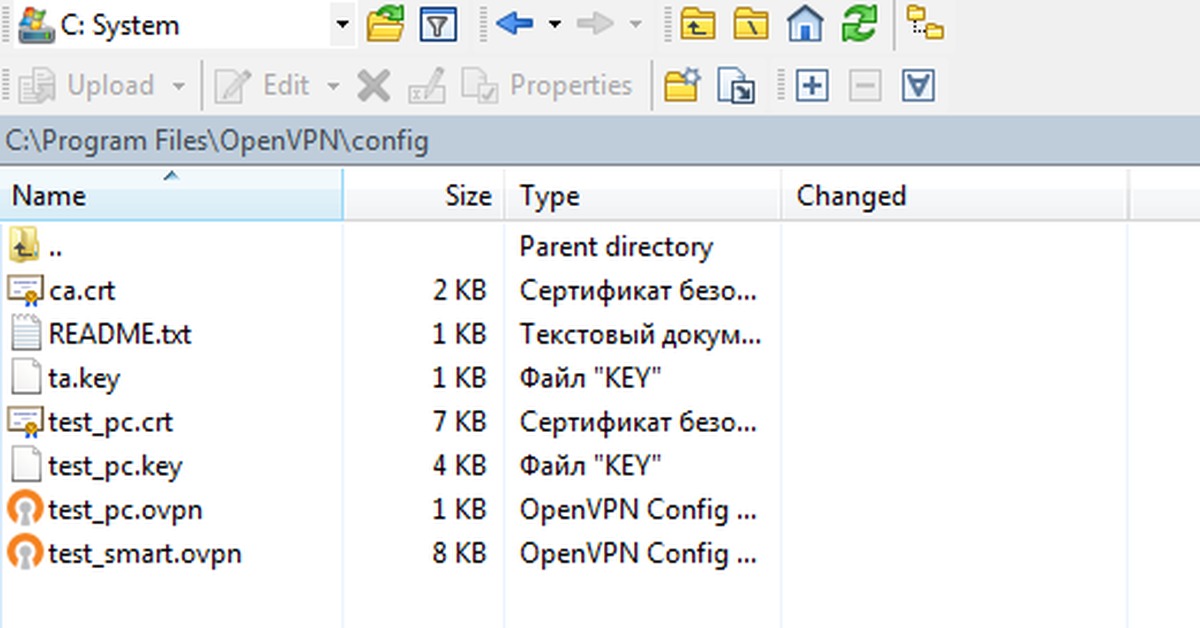The height and width of the screenshot is (628, 1200).
Task: Click the open directory folder icon
Action: pyautogui.click(x=385, y=24)
